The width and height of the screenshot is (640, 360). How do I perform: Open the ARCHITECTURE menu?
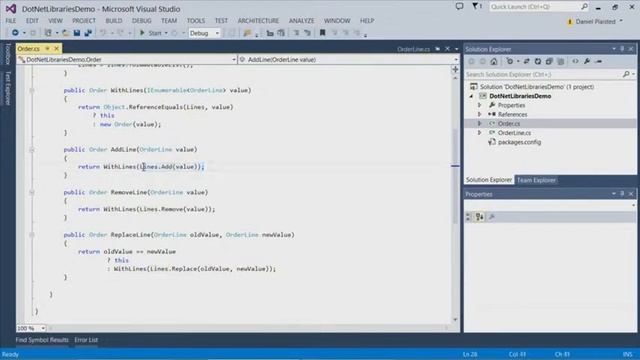tap(258, 20)
